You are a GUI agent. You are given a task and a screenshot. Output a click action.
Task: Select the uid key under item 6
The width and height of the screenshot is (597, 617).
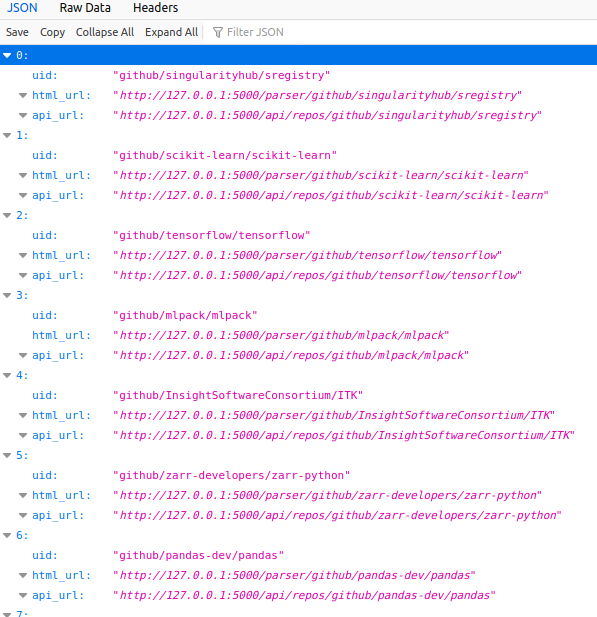[x=45, y=555]
